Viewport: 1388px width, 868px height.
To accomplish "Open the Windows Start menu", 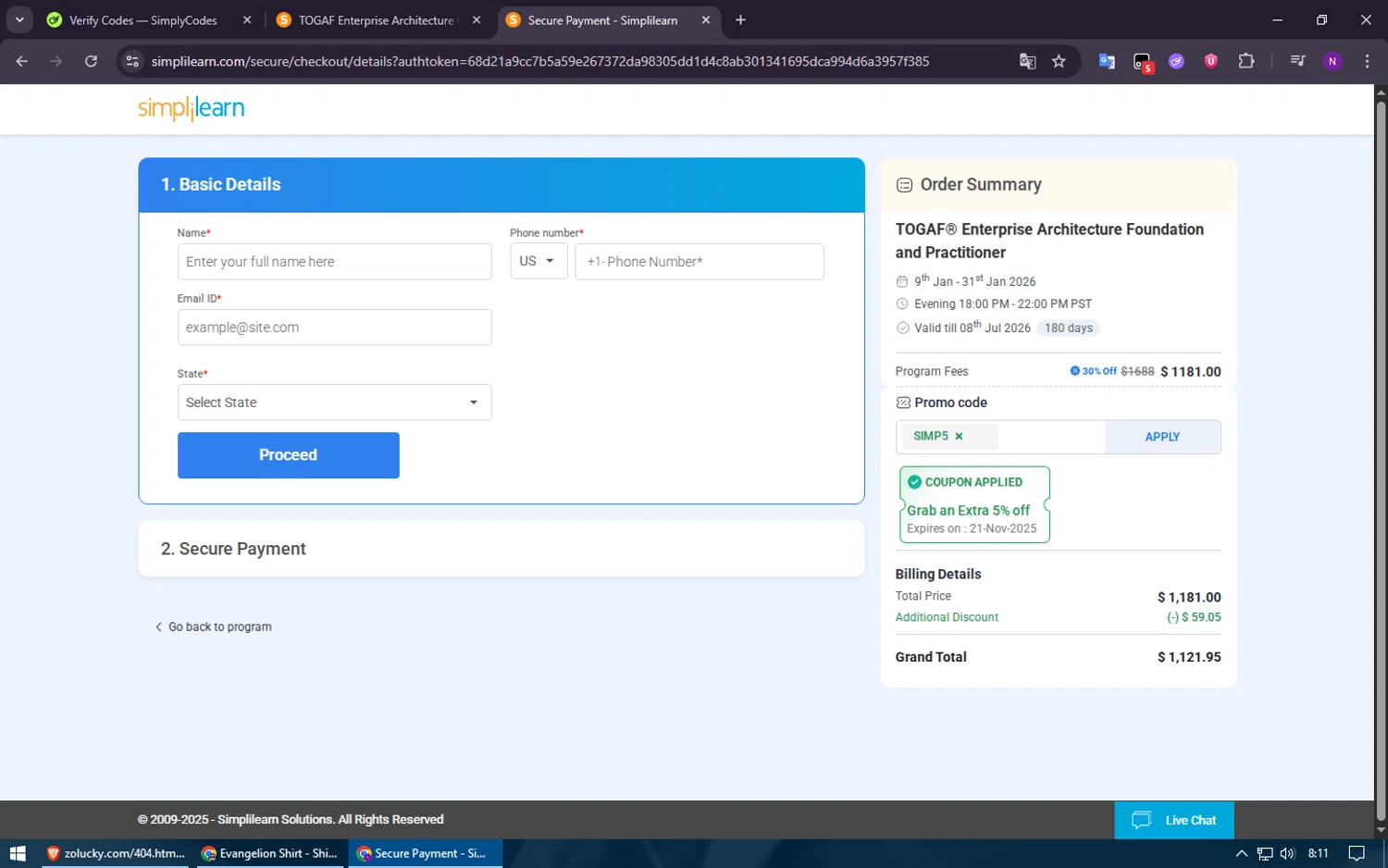I will 17,853.
